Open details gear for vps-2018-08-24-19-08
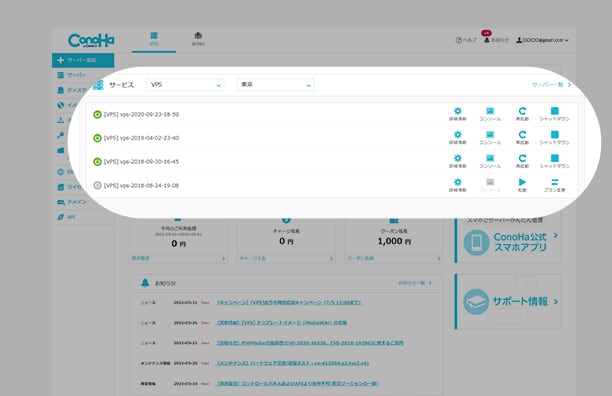The height and width of the screenshot is (396, 612). pyautogui.click(x=457, y=185)
